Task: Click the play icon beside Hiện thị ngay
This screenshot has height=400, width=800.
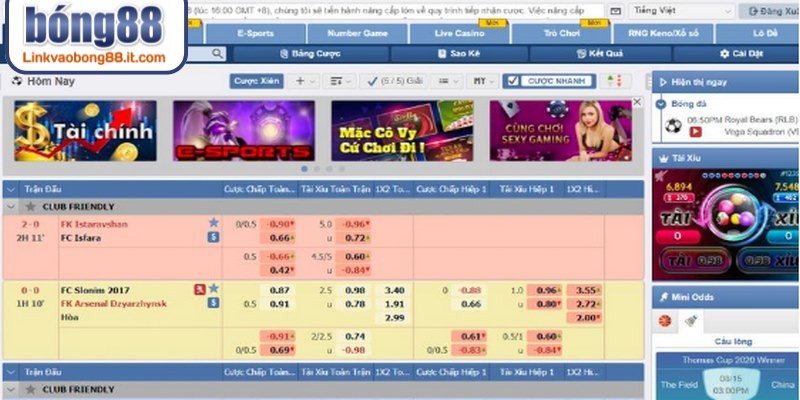Action: tap(662, 82)
